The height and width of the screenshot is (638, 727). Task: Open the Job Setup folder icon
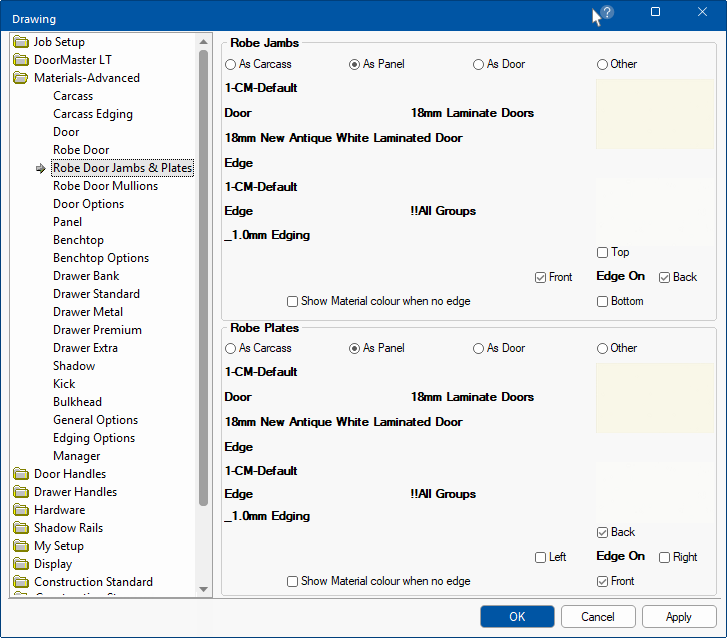coord(21,42)
